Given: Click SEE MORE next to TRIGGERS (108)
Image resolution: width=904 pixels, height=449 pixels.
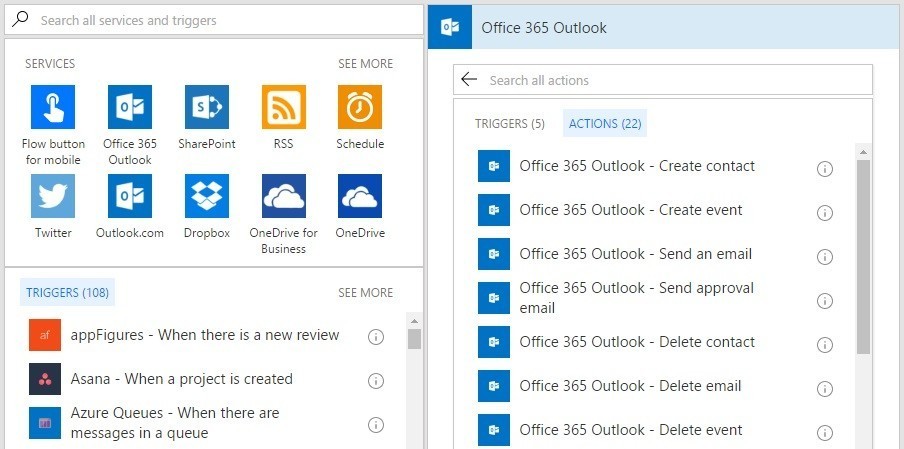Looking at the screenshot, I should [366, 292].
